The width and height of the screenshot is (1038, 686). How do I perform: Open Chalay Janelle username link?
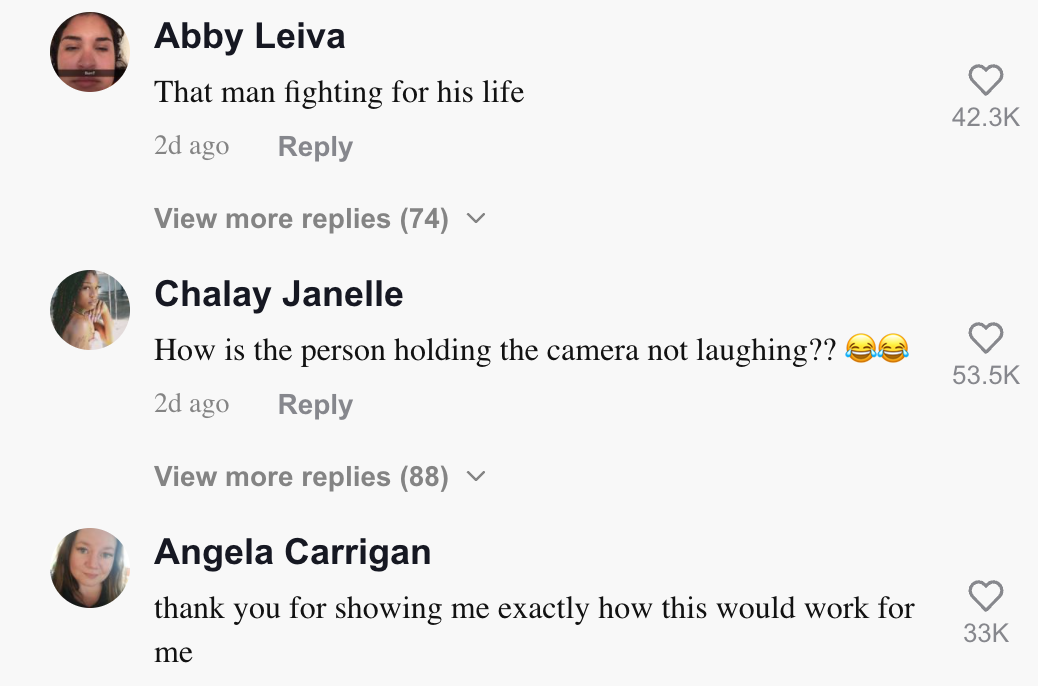[279, 295]
